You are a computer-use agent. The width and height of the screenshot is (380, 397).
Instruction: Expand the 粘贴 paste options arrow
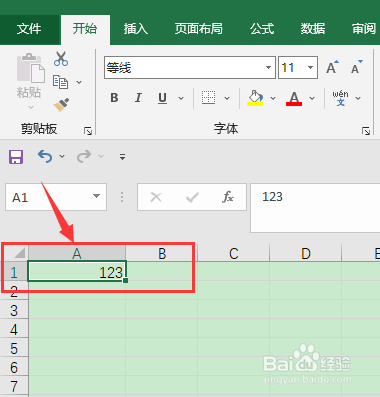click(x=31, y=107)
